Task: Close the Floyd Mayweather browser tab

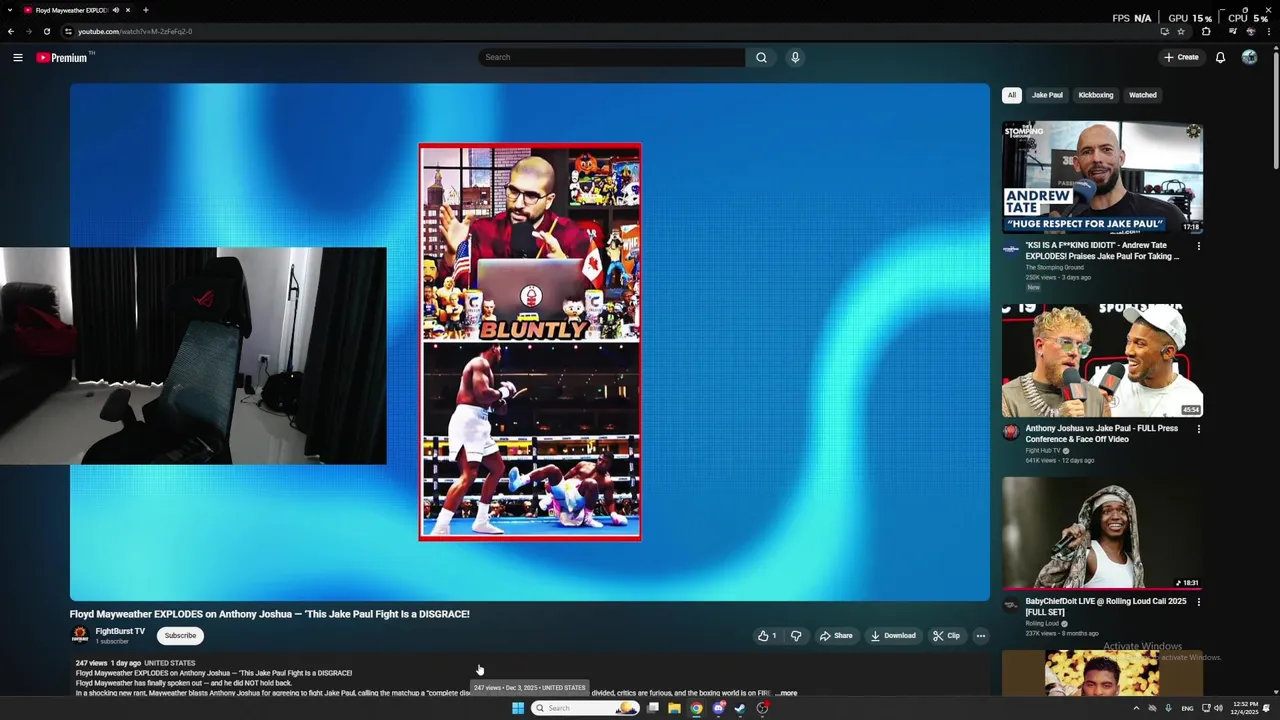Action: pos(128,10)
